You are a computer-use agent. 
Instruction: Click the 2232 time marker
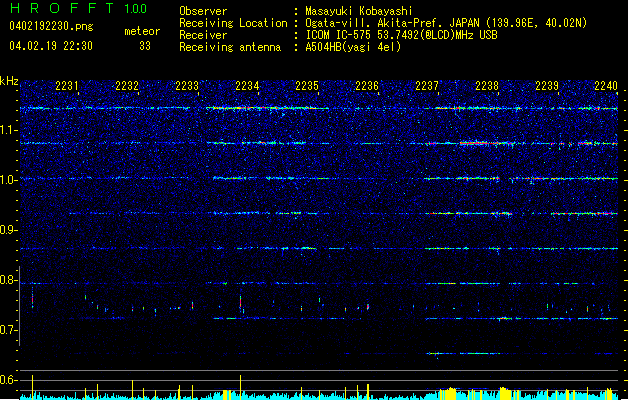(x=127, y=86)
